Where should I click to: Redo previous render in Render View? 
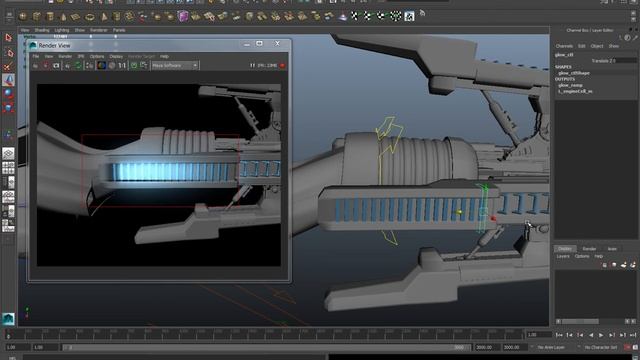[x=36, y=65]
